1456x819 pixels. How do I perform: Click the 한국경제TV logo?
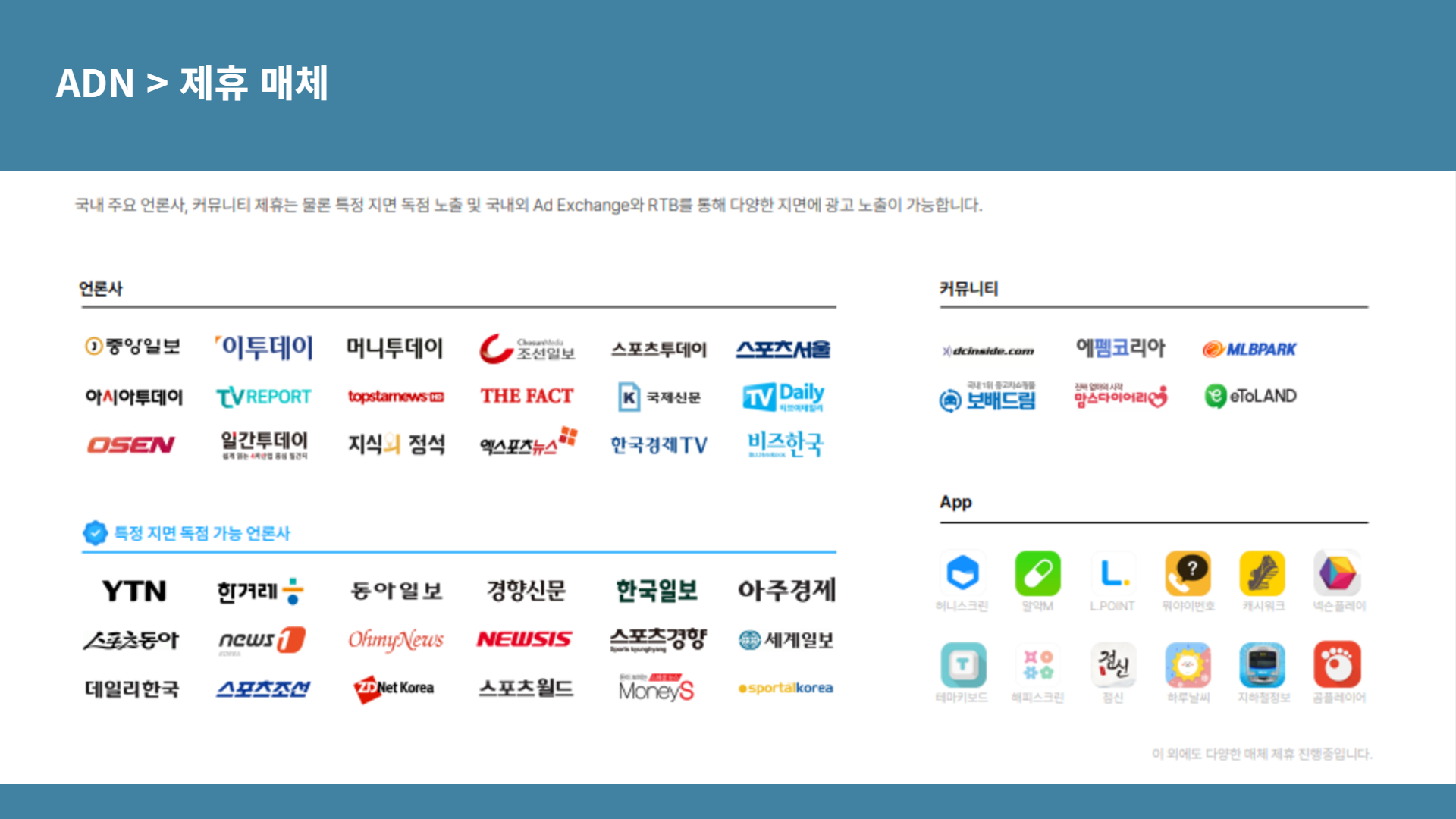(x=659, y=445)
